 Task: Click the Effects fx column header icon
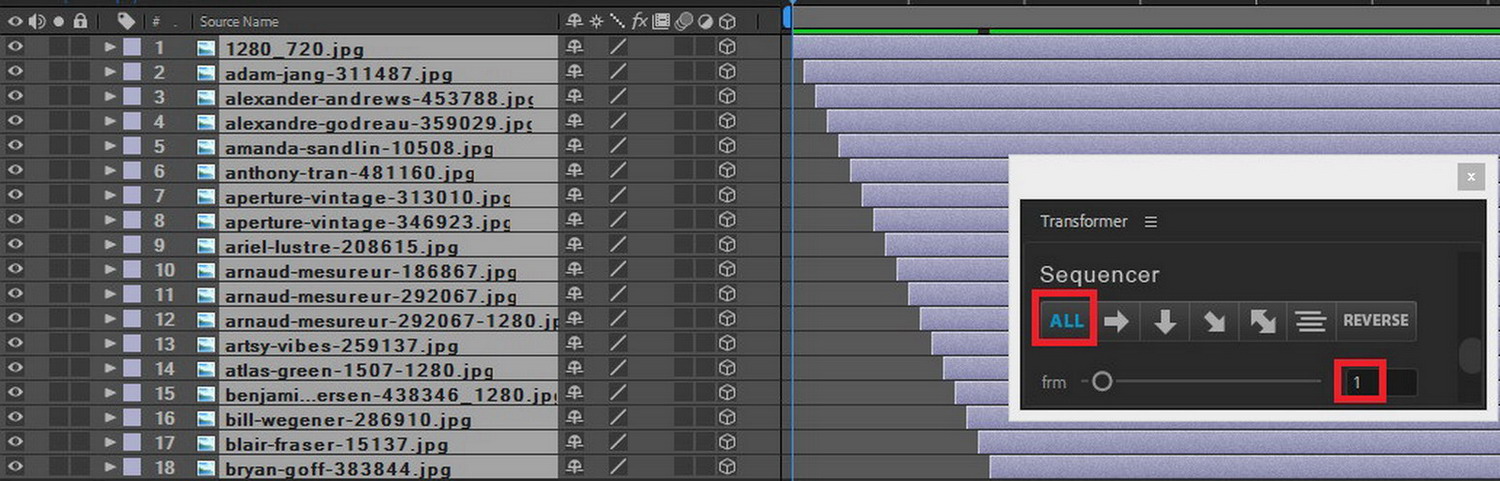point(640,21)
